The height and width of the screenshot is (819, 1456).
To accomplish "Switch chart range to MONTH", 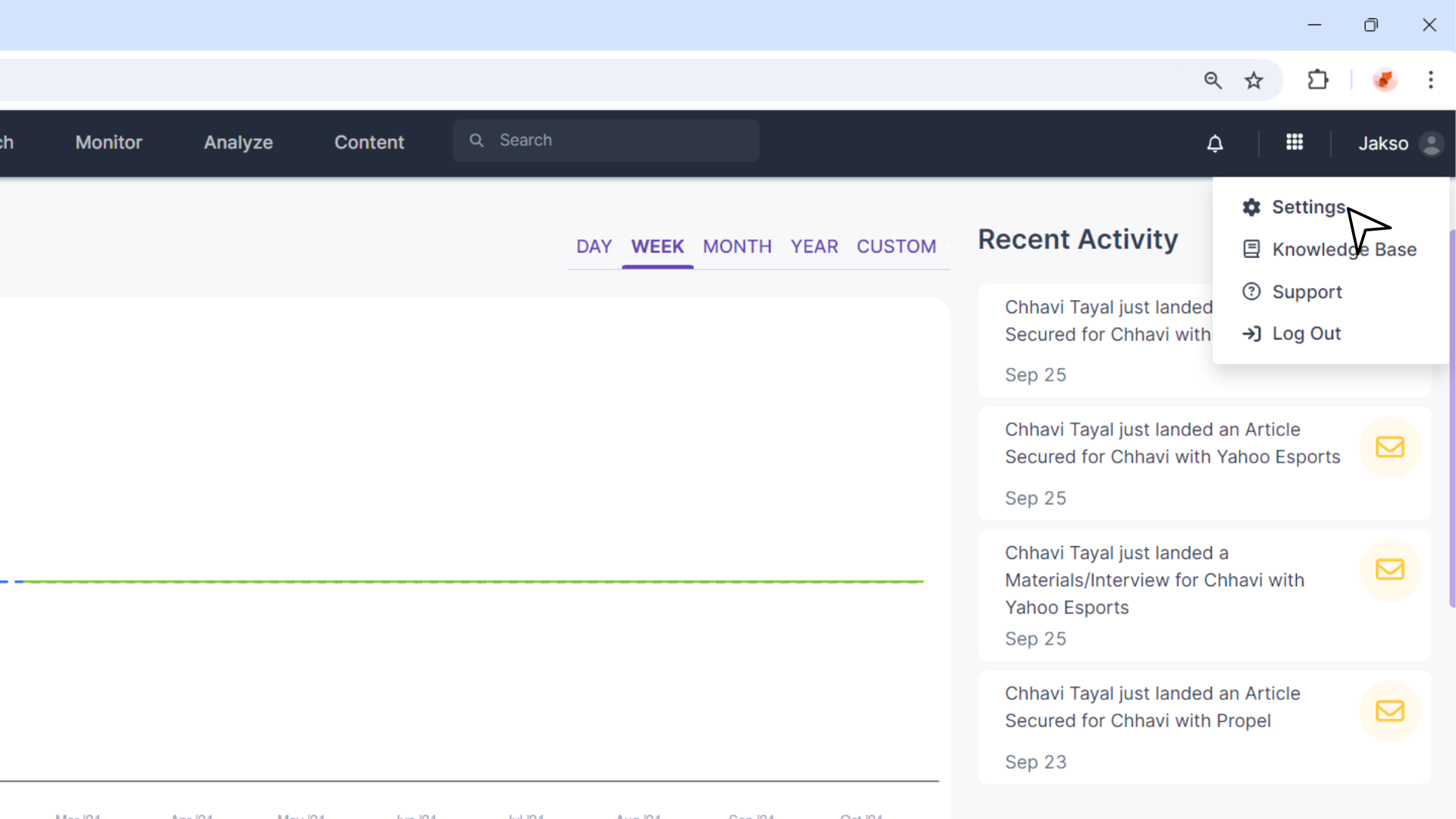I will tap(737, 246).
